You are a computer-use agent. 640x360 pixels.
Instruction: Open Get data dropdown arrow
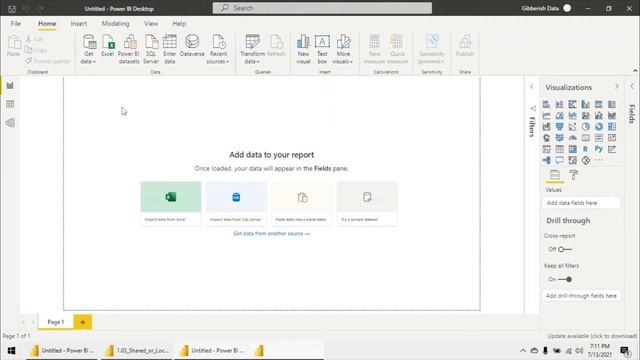tap(94, 62)
